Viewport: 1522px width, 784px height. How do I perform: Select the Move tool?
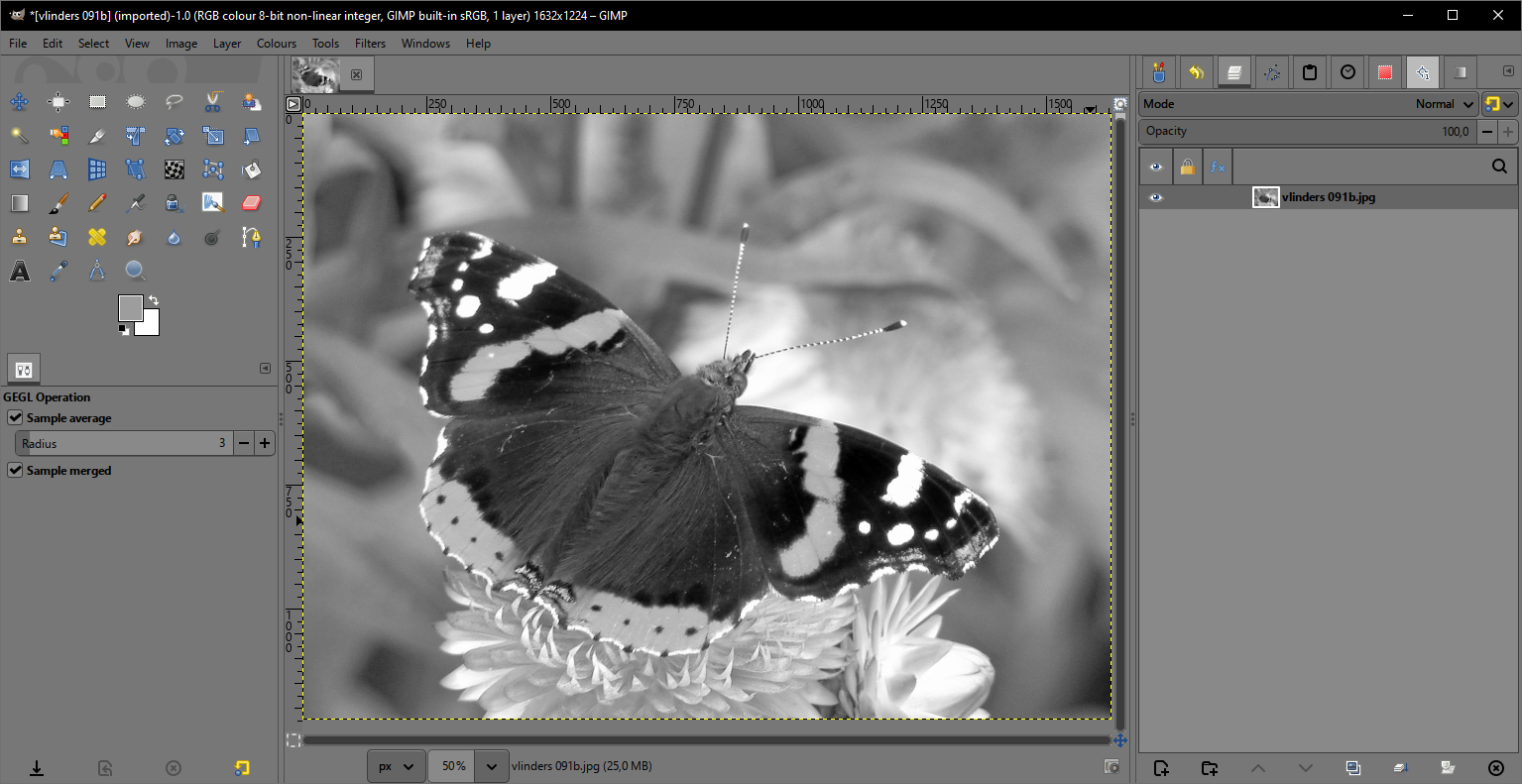click(20, 102)
